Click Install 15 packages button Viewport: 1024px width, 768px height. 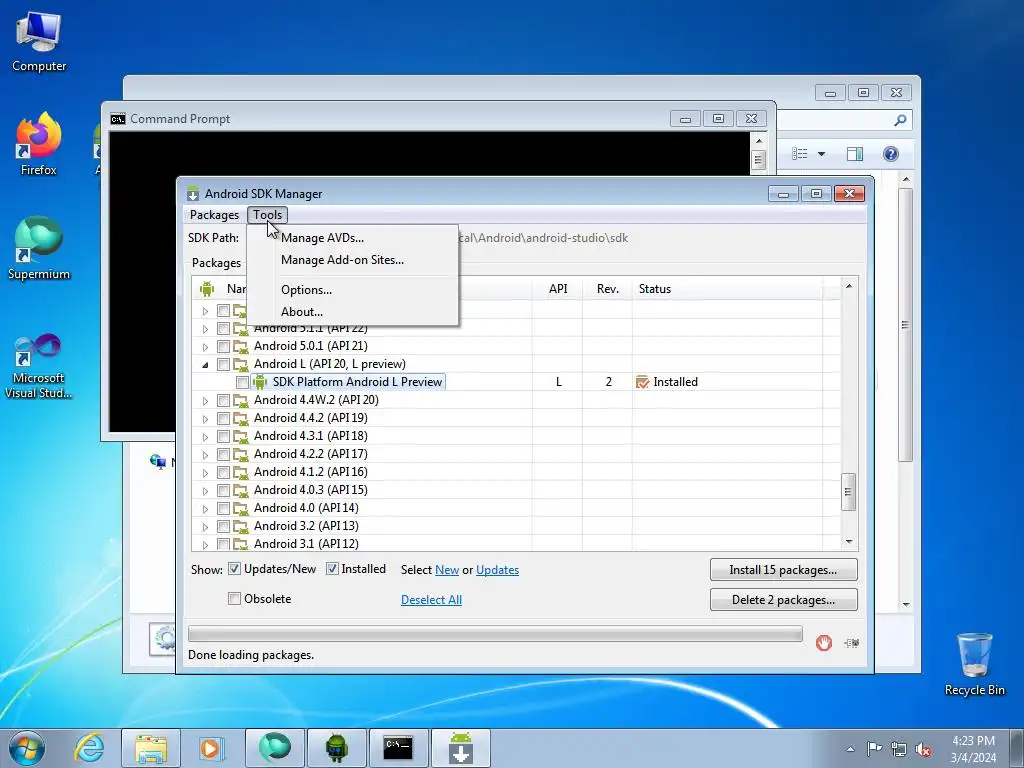click(783, 569)
